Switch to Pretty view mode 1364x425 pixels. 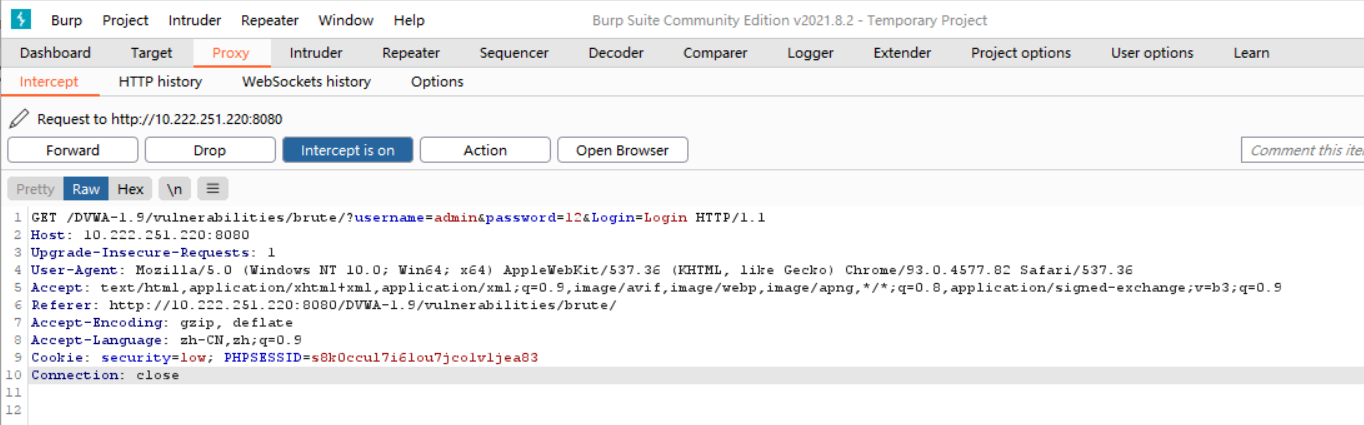point(35,189)
